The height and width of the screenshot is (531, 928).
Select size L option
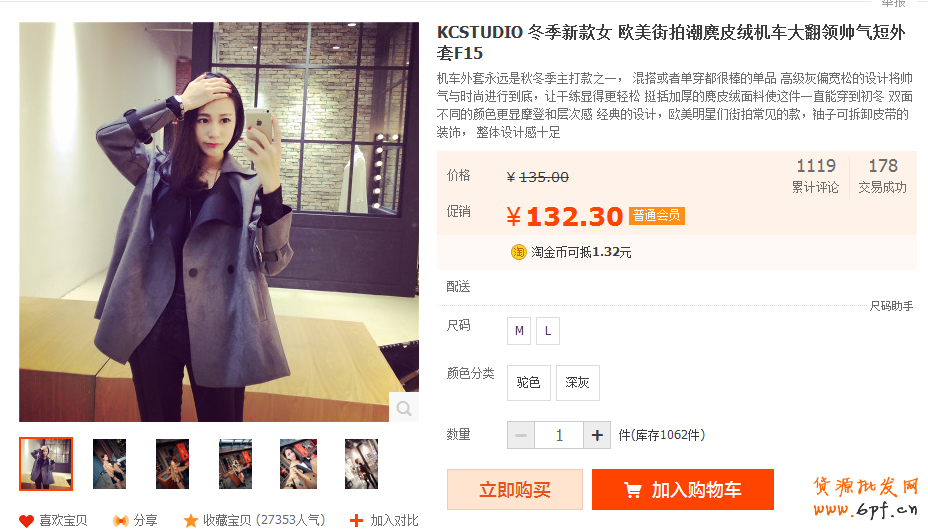tap(548, 331)
